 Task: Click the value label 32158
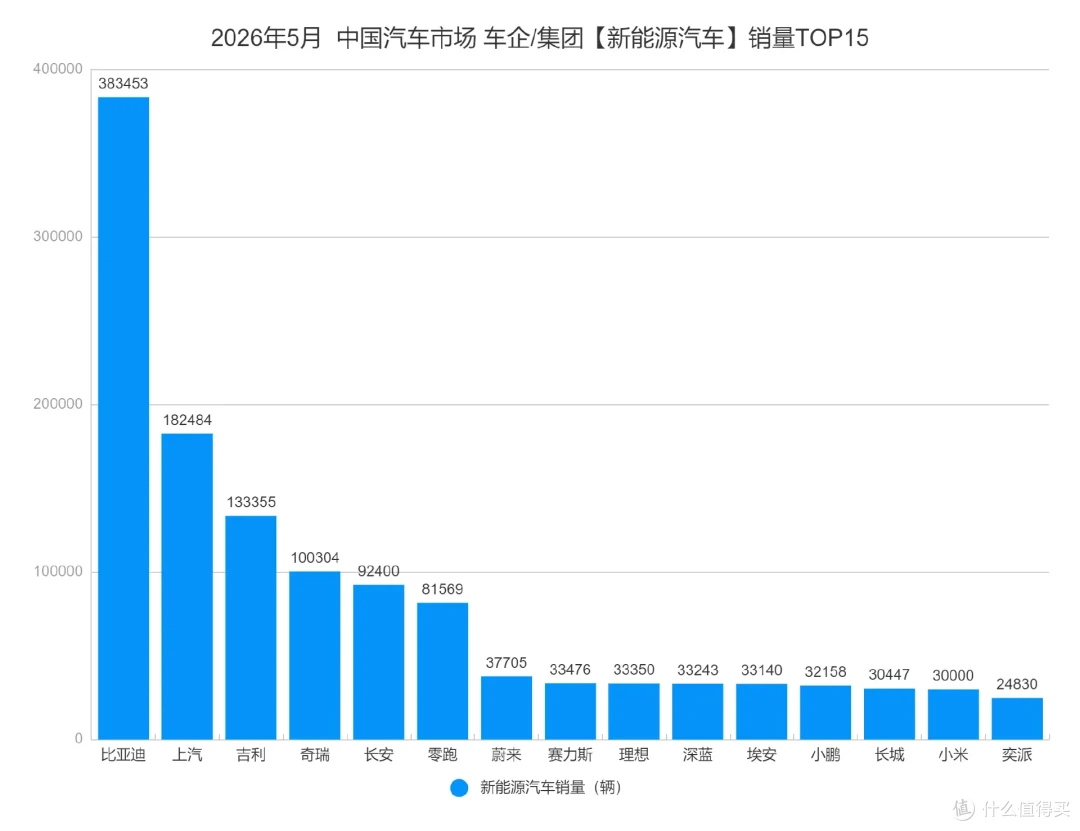click(825, 672)
